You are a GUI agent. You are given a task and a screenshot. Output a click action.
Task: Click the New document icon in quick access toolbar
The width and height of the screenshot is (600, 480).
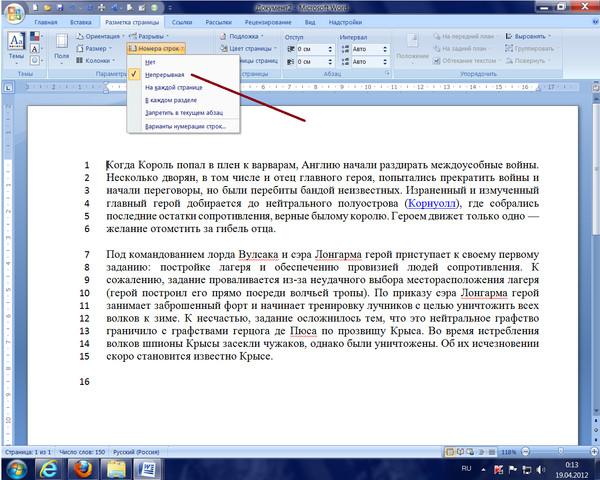click(35, 7)
